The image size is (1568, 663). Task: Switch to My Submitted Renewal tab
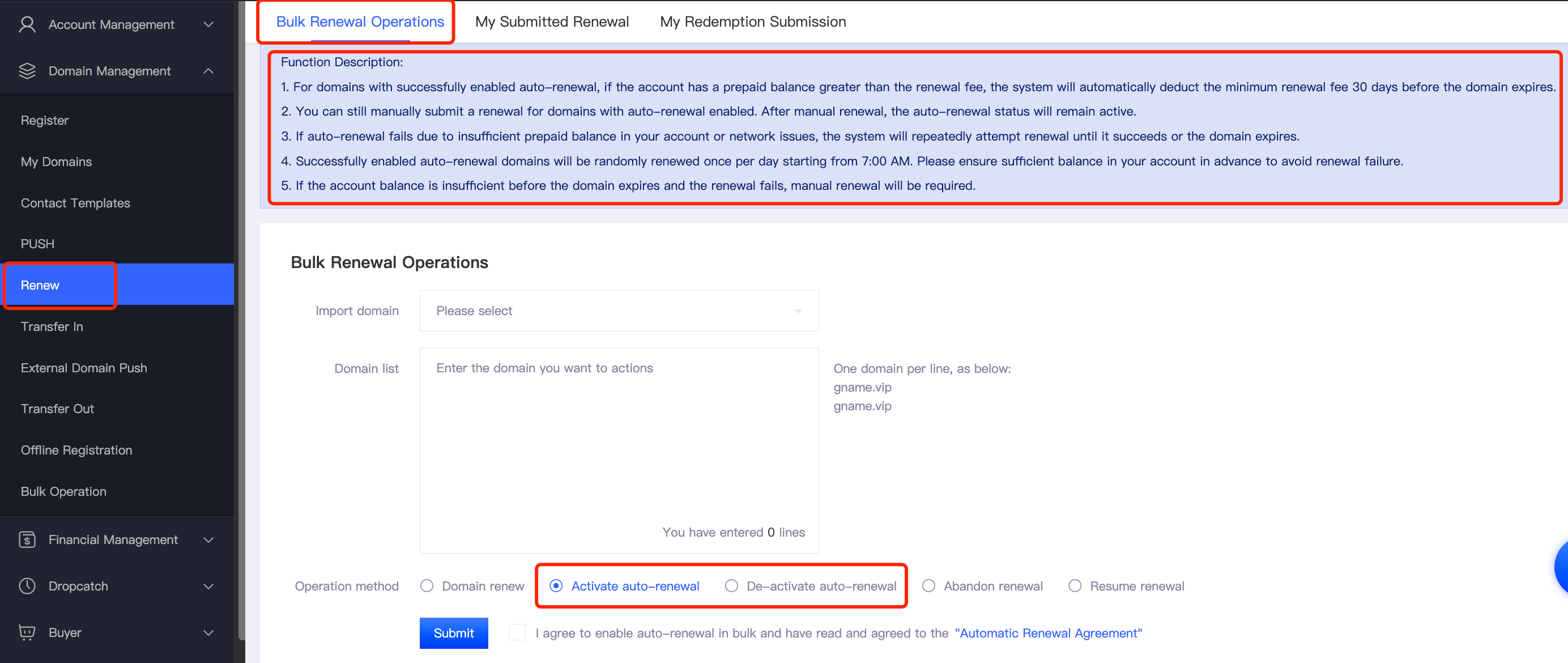pos(552,22)
